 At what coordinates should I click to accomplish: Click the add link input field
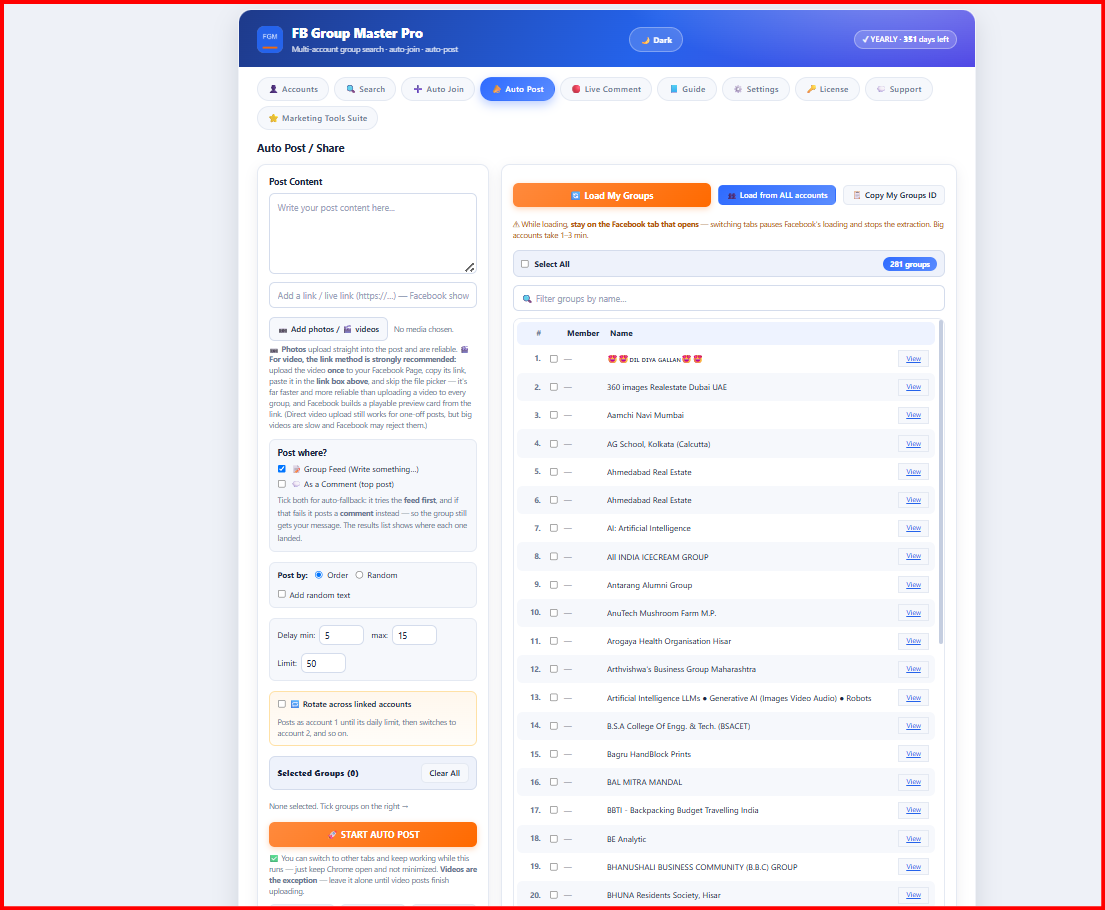373,296
